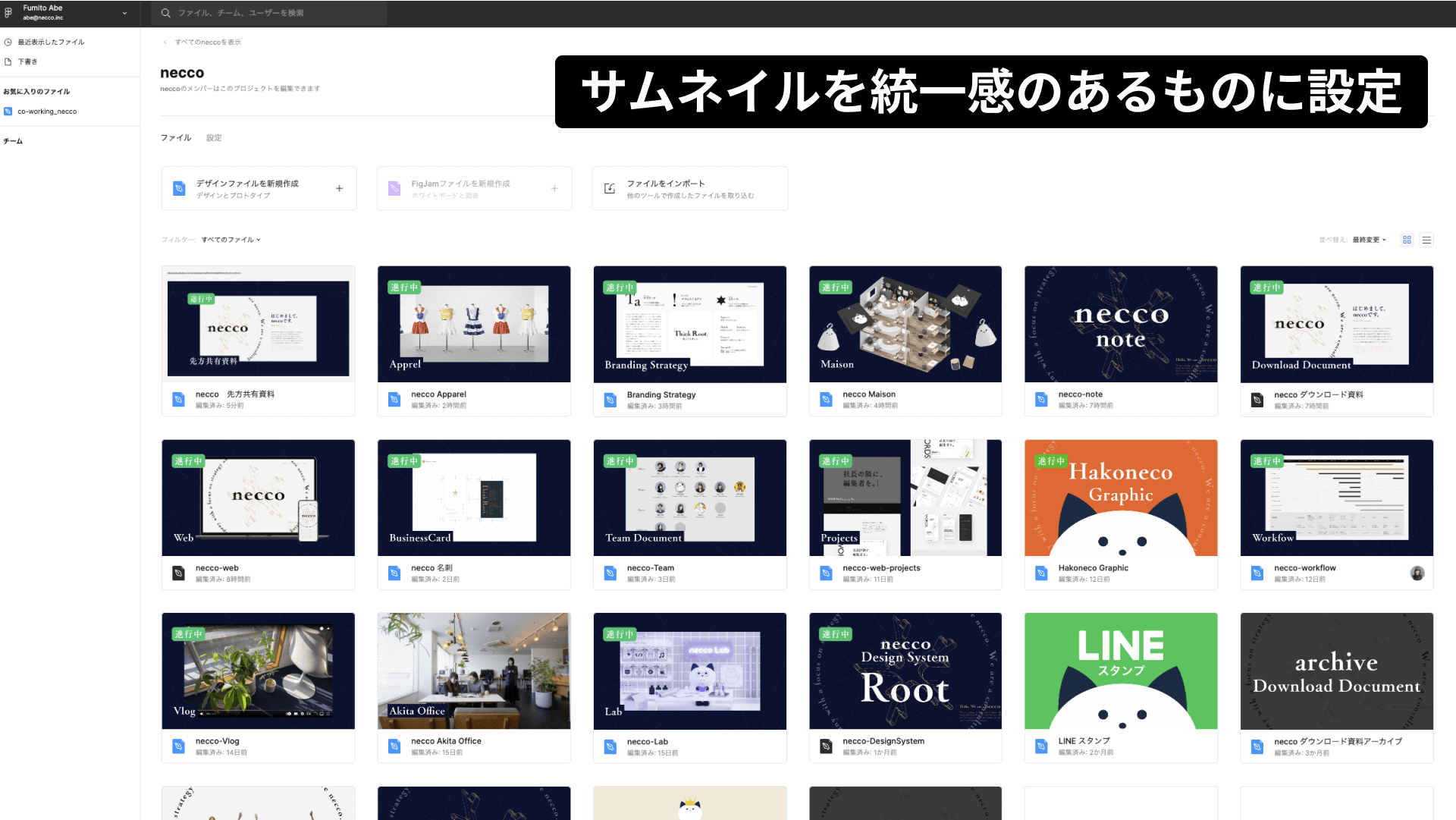The width and height of the screenshot is (1456, 820).
Task: Open the Hakoneco Graphic orange thumbnail
Action: point(1121,498)
